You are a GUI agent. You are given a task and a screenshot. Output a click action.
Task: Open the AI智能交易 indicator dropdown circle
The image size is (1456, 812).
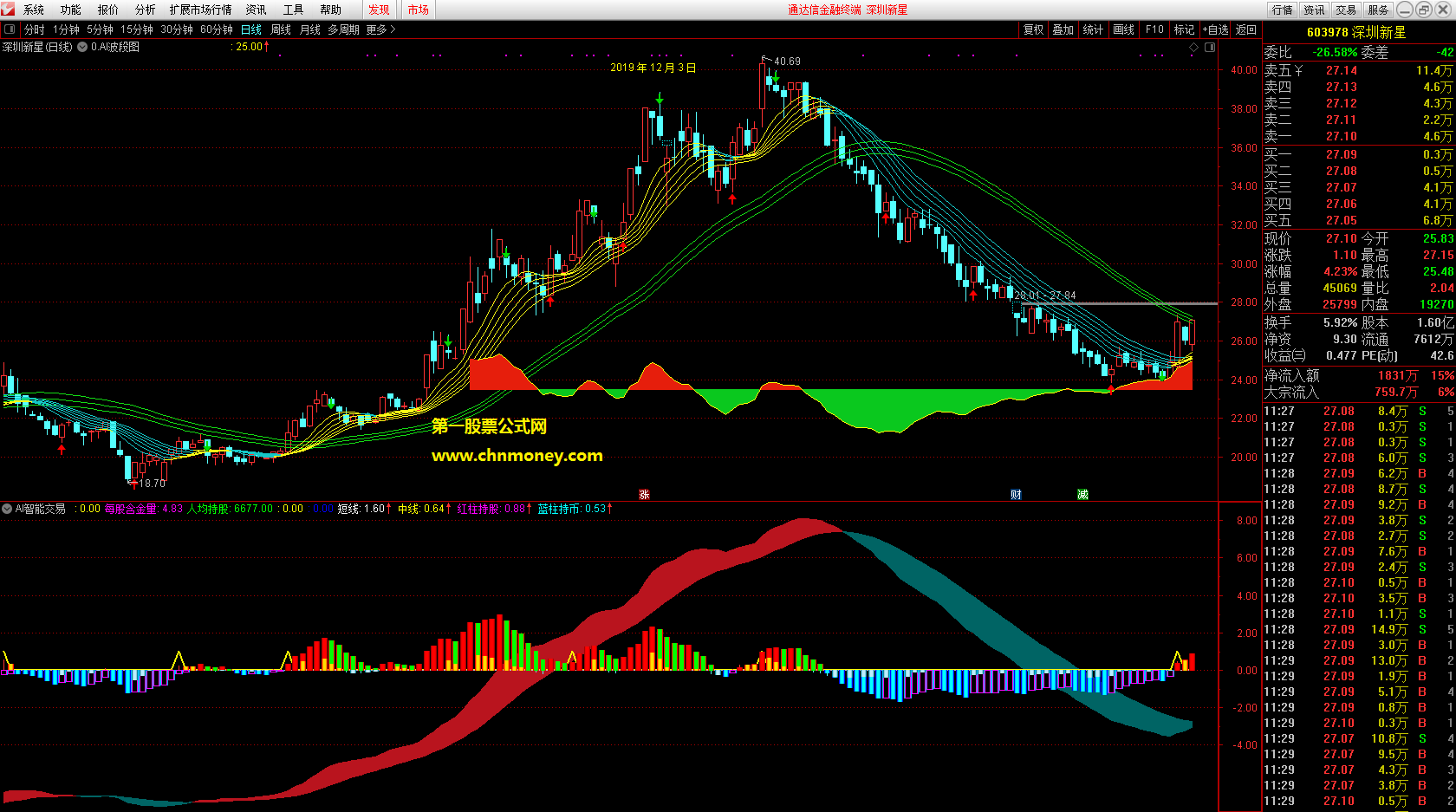pos(7,509)
